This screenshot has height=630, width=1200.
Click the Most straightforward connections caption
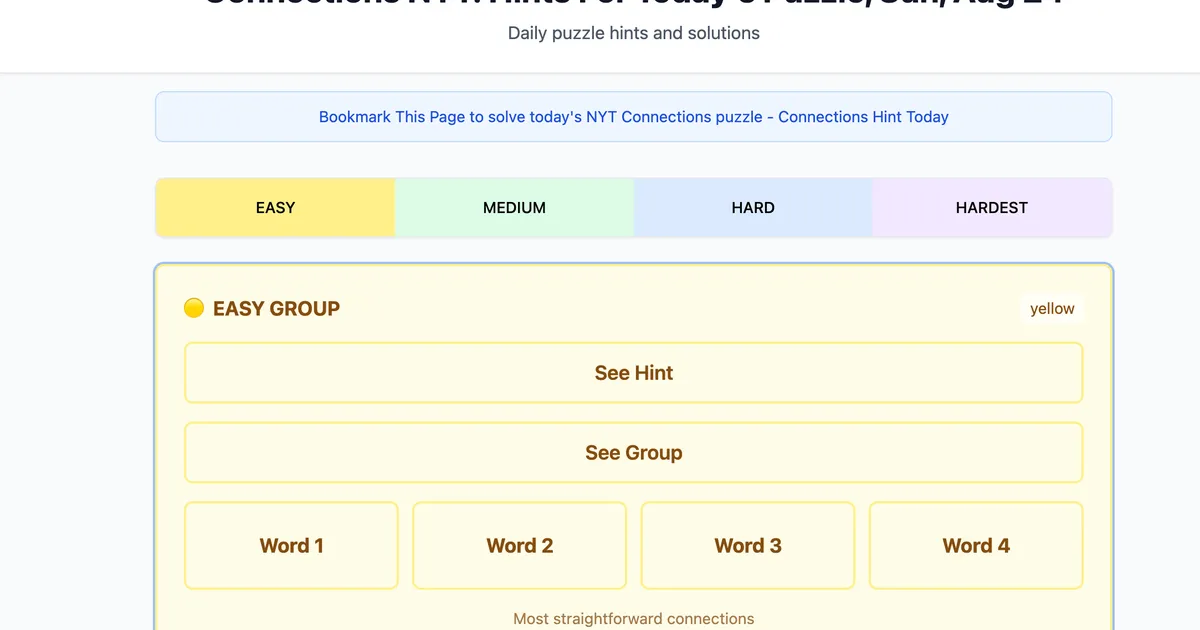pyautogui.click(x=633, y=618)
